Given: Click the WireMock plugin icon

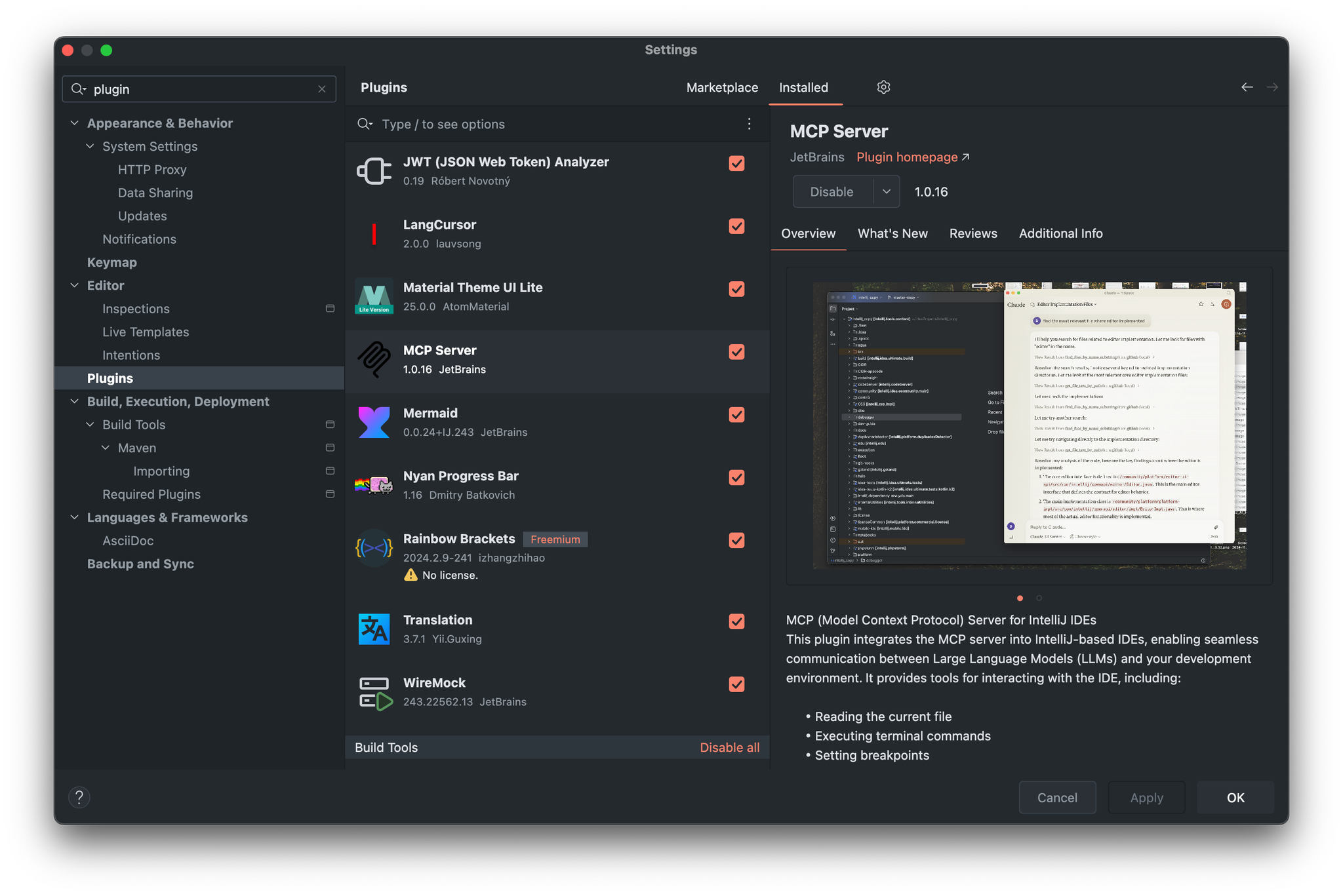Looking at the screenshot, I should point(375,693).
